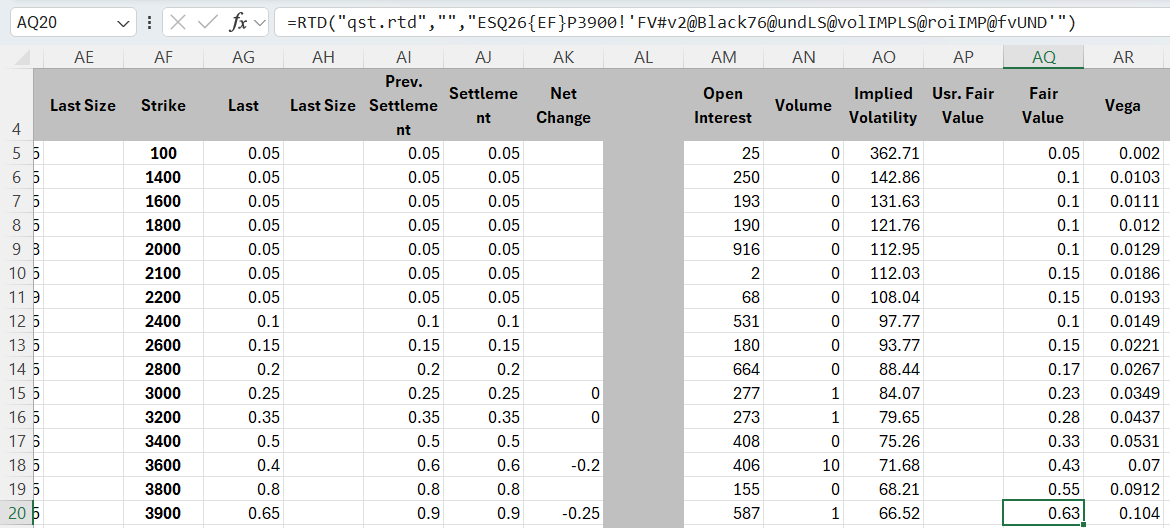Select Last price cell 0.8
This screenshot has height=528, width=1170.
pyautogui.click(x=243, y=489)
